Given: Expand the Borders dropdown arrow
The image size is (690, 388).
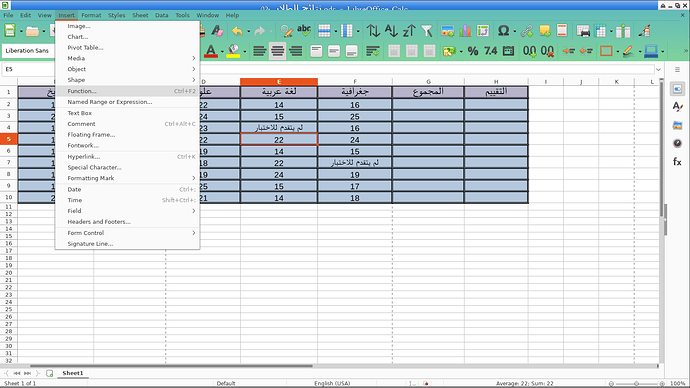Looking at the screenshot, I should pos(617,51).
